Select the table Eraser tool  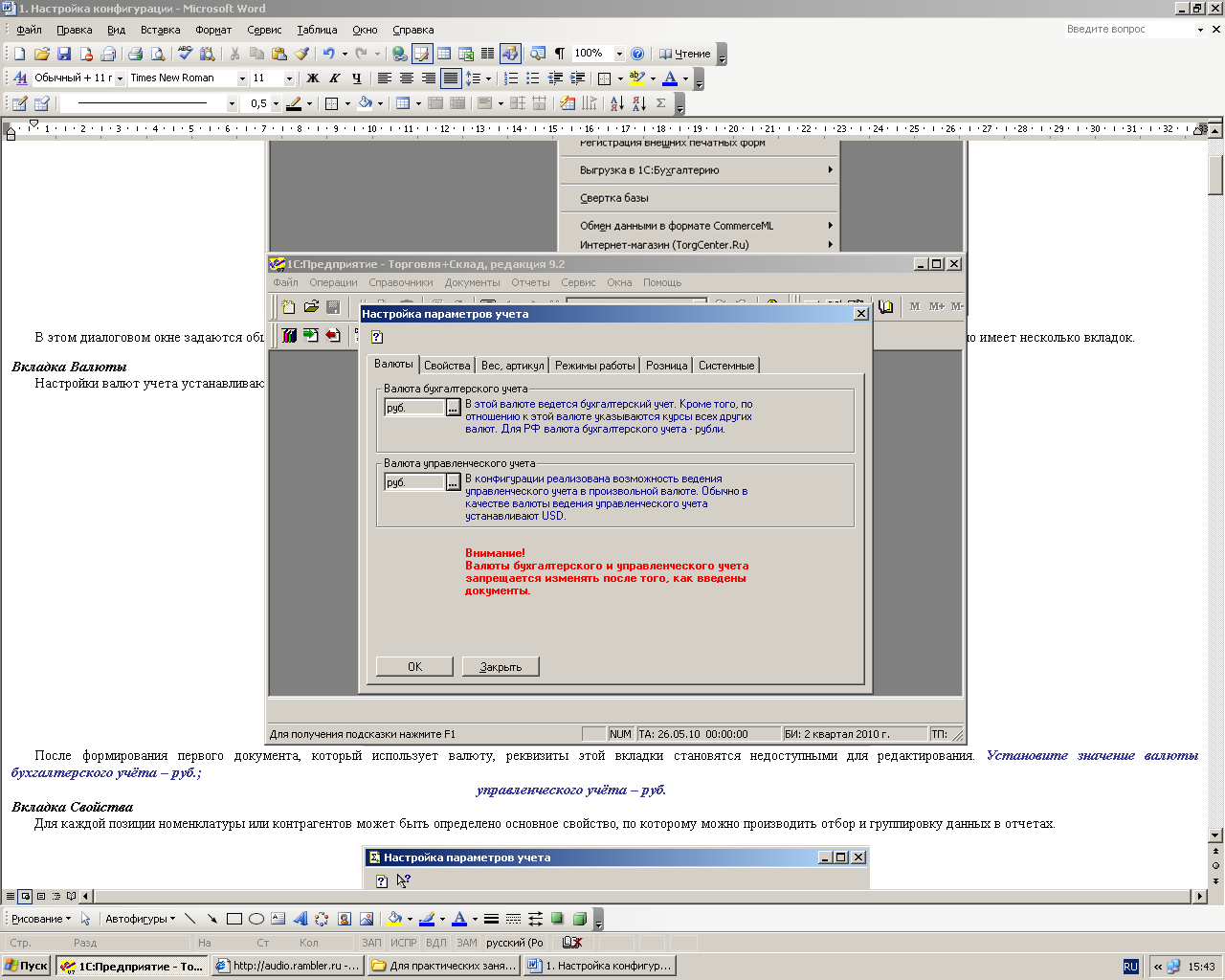tap(41, 103)
